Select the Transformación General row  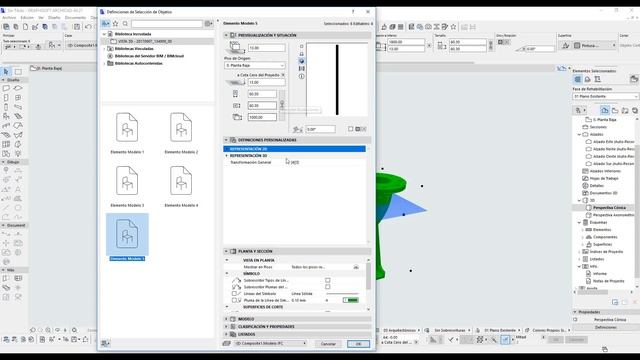294,162
